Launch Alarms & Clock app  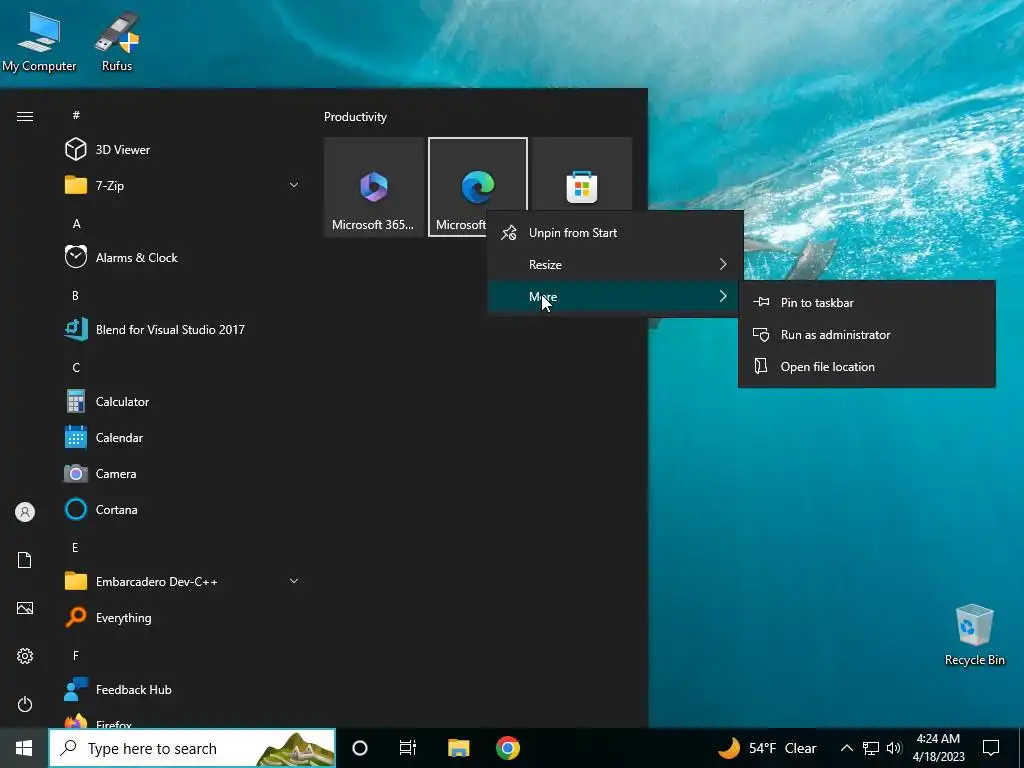pyautogui.click(x=183, y=257)
